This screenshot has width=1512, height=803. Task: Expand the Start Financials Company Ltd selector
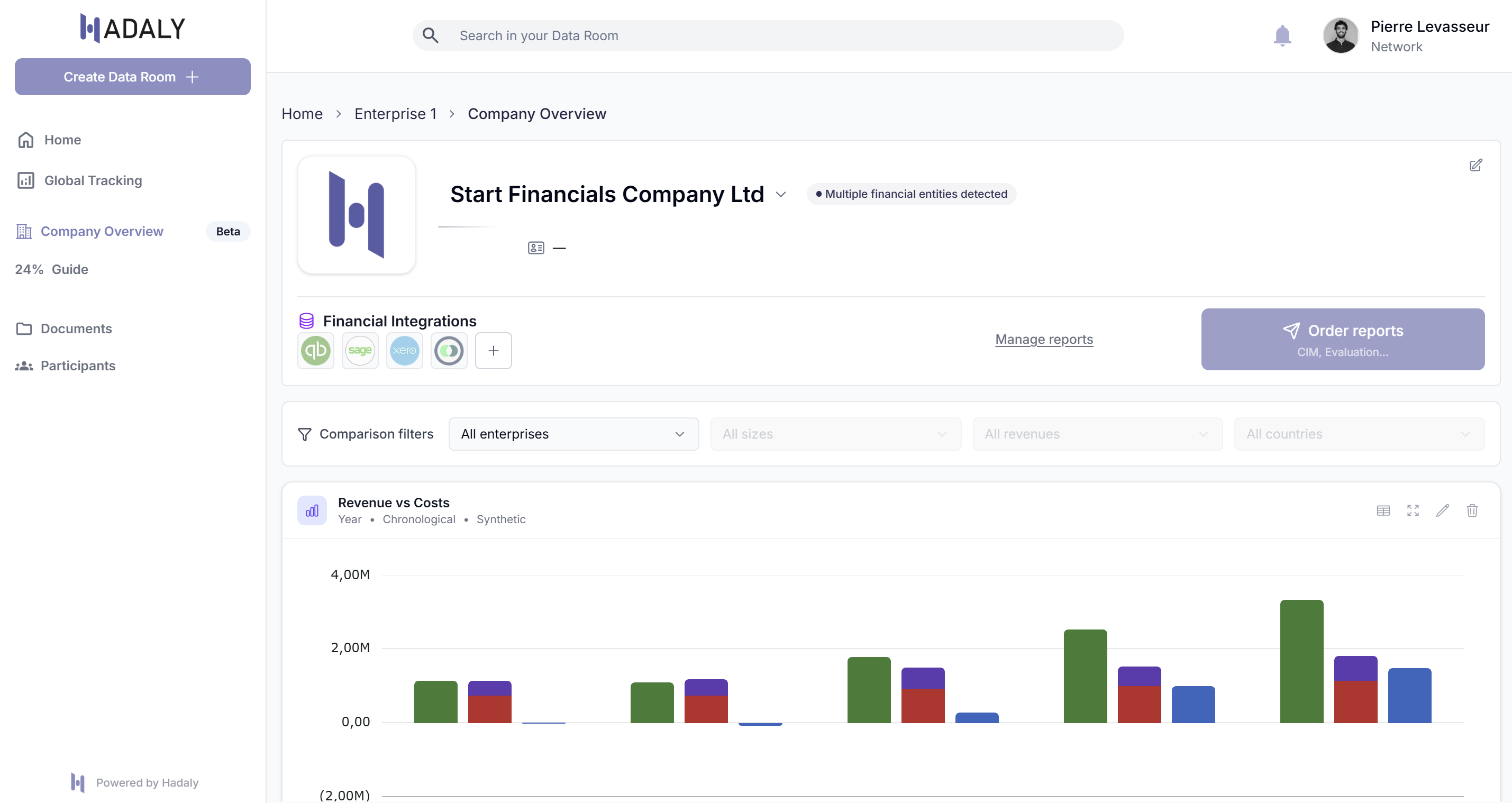pos(781,194)
